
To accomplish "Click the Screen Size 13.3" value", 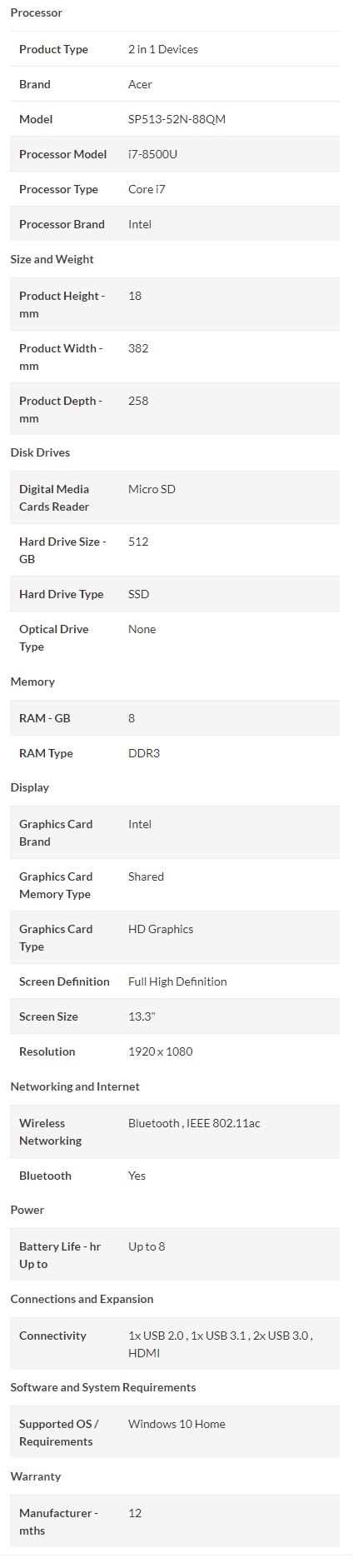I will click(142, 1016).
